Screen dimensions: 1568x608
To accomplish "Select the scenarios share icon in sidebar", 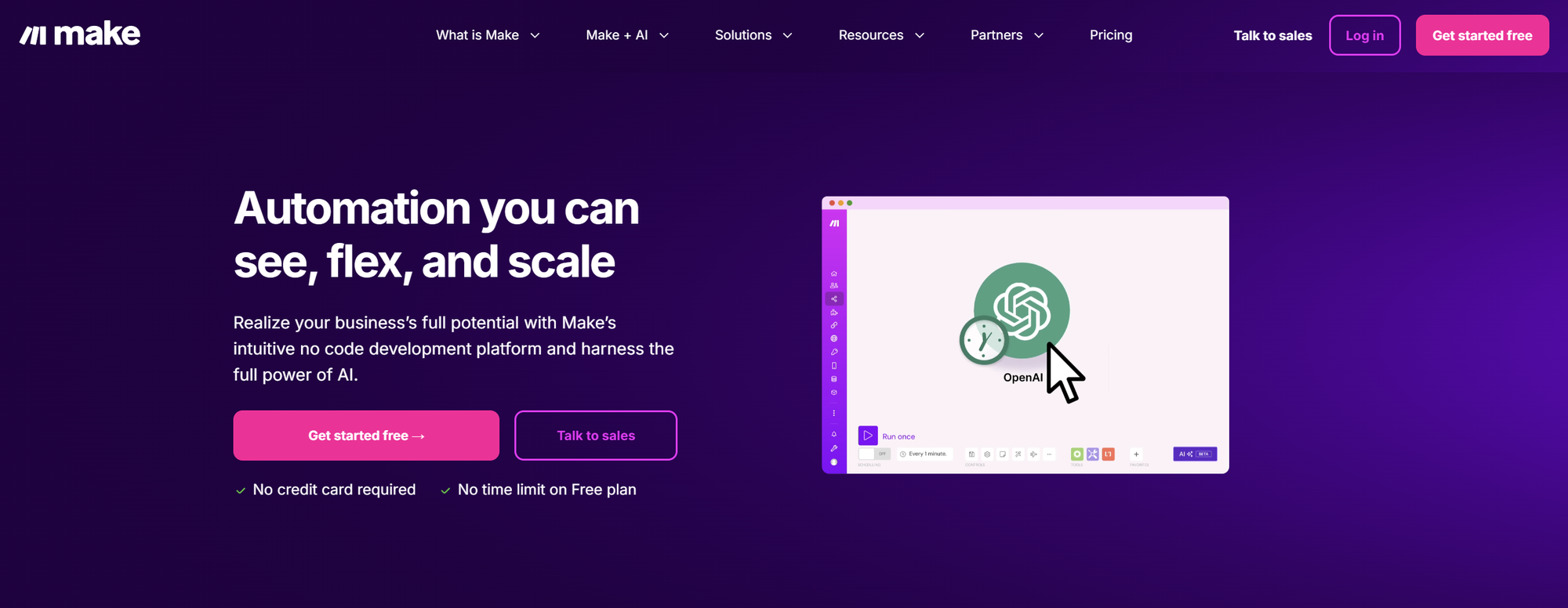I will pos(833,299).
